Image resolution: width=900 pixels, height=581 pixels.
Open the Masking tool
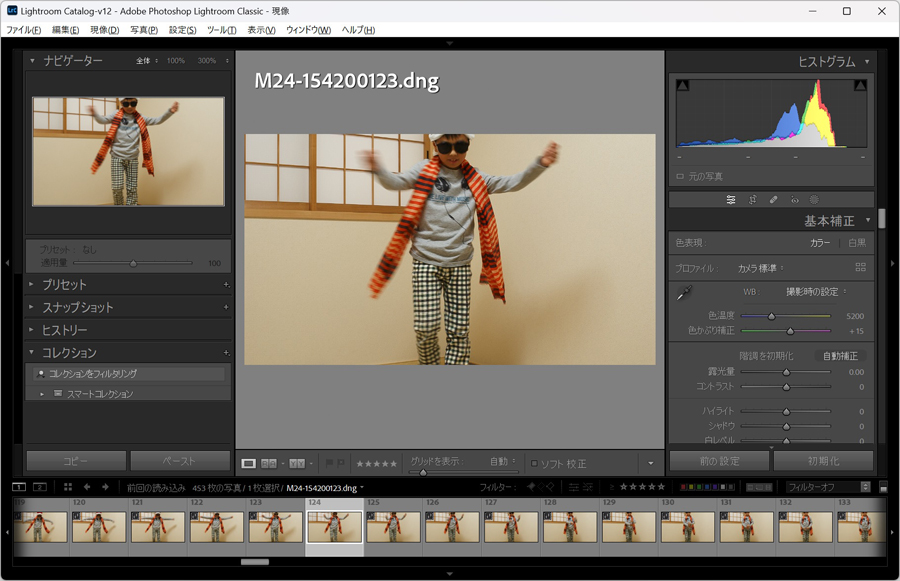click(x=814, y=200)
